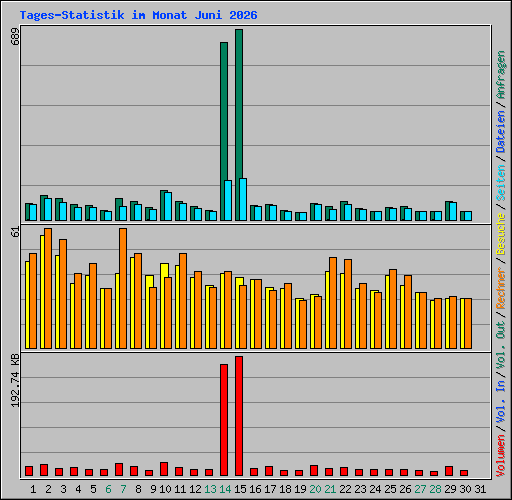Click the red volume bar for day 15

239,416
